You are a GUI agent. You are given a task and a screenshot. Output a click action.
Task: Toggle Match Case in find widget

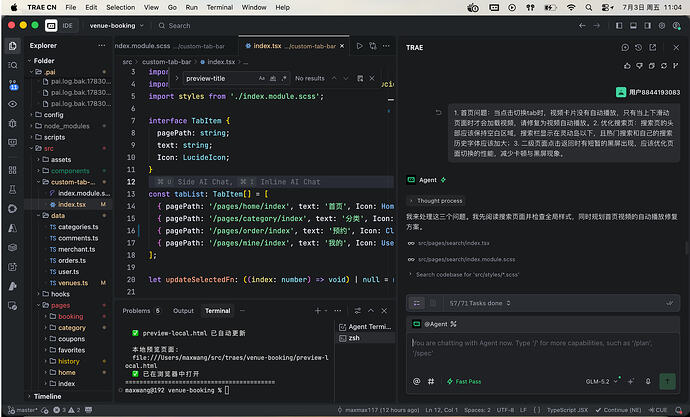click(262, 78)
